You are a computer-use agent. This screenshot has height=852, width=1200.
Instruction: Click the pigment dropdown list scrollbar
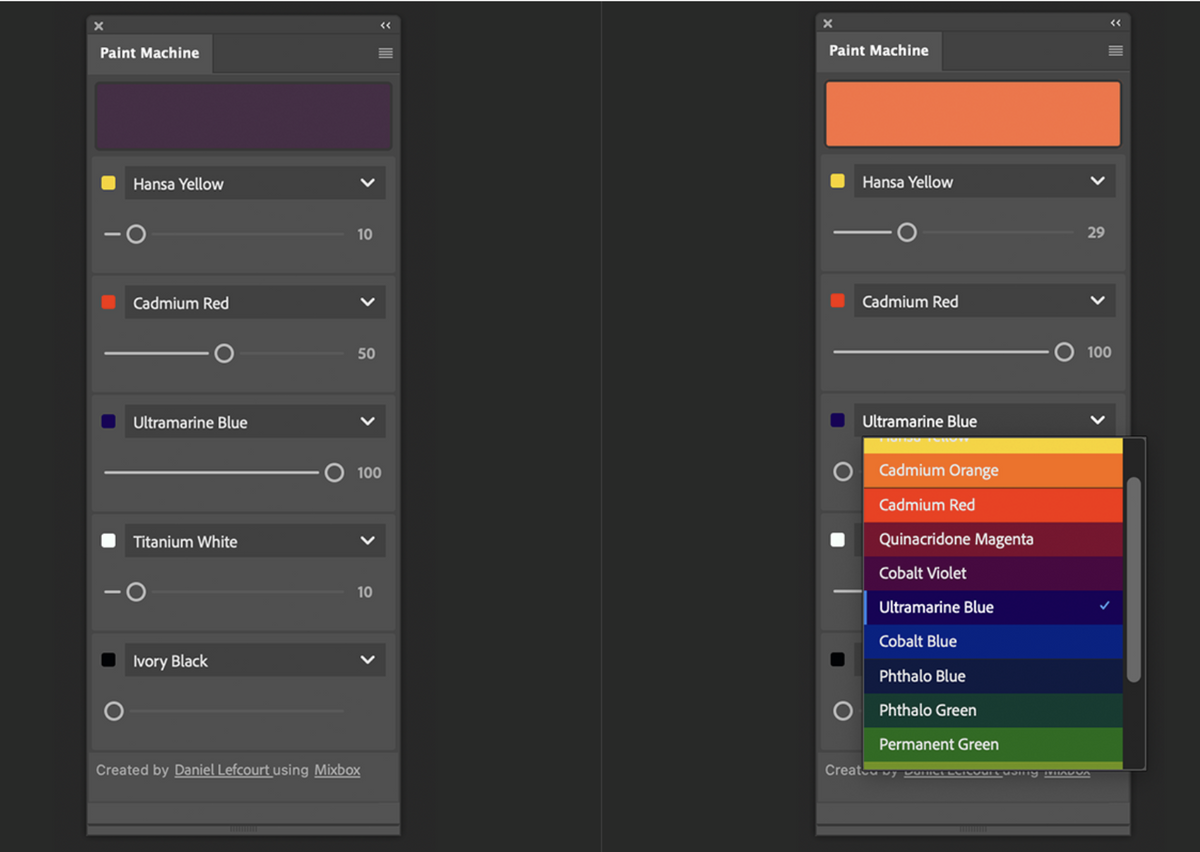pyautogui.click(x=1133, y=580)
